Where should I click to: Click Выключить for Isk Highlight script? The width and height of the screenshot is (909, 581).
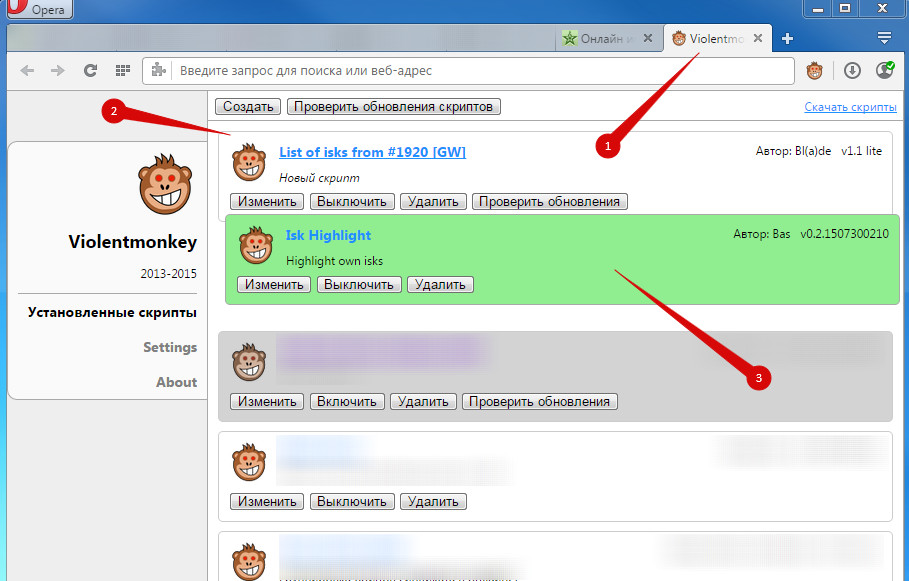coord(359,284)
